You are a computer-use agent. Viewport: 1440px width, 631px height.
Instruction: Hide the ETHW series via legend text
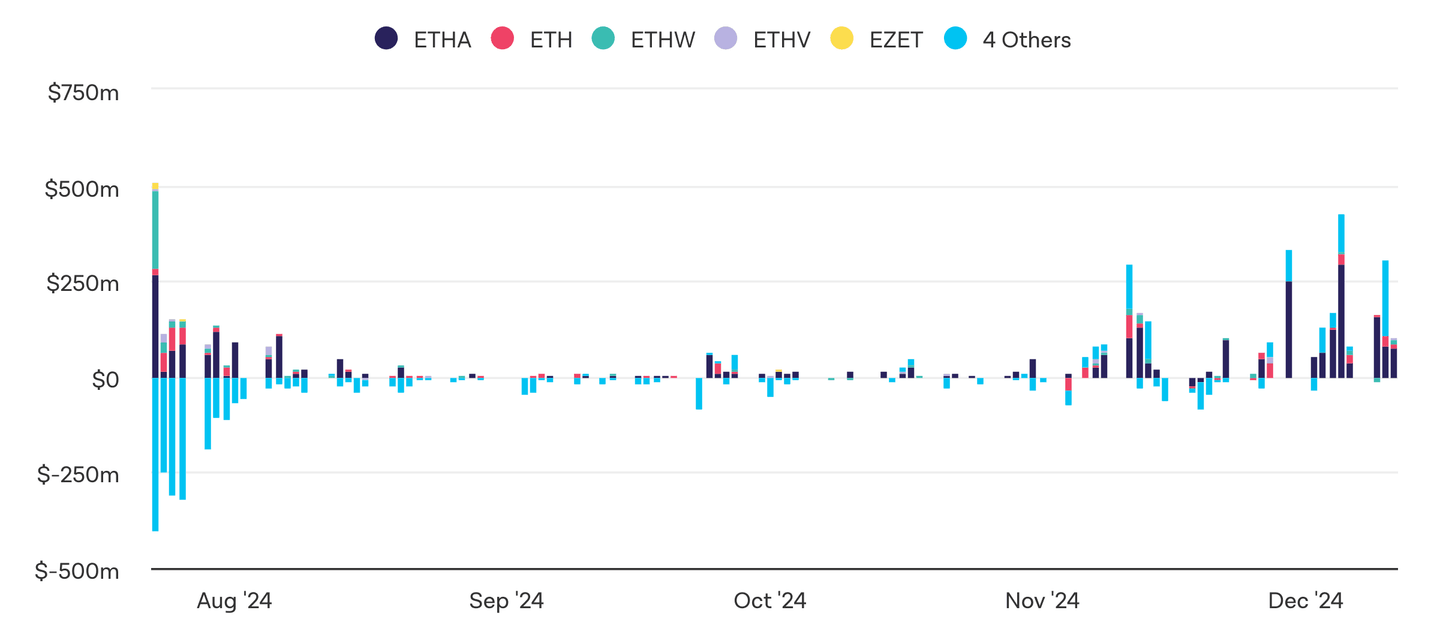pos(662,41)
